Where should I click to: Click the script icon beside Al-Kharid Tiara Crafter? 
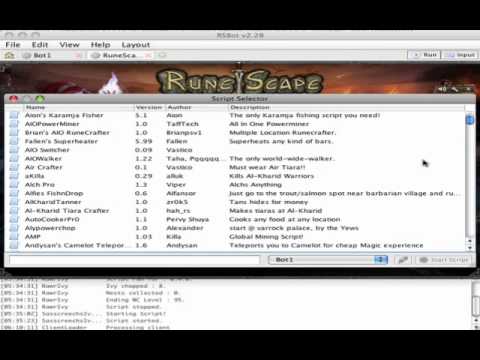click(14, 211)
